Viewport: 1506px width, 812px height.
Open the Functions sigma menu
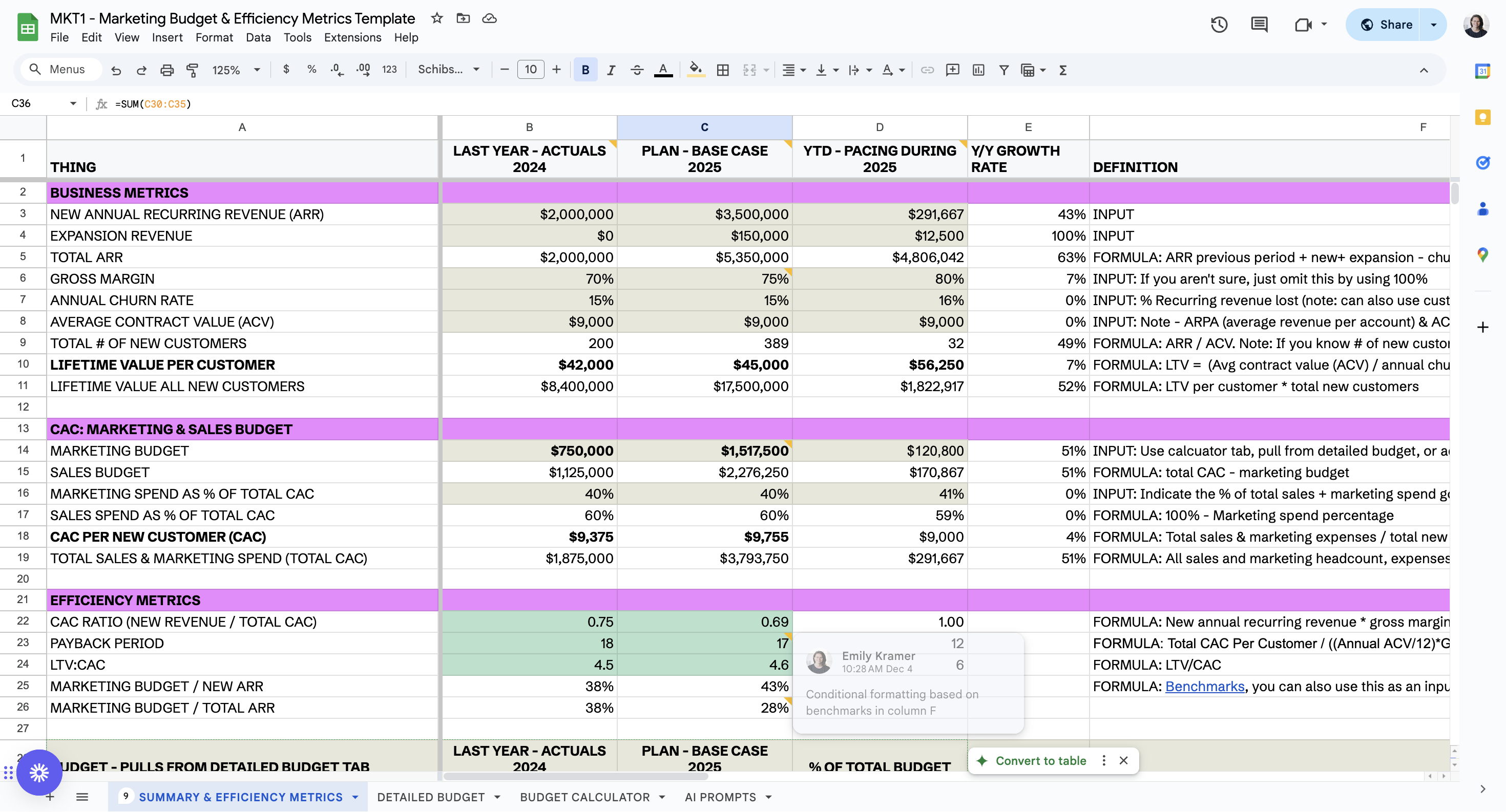(x=1063, y=70)
